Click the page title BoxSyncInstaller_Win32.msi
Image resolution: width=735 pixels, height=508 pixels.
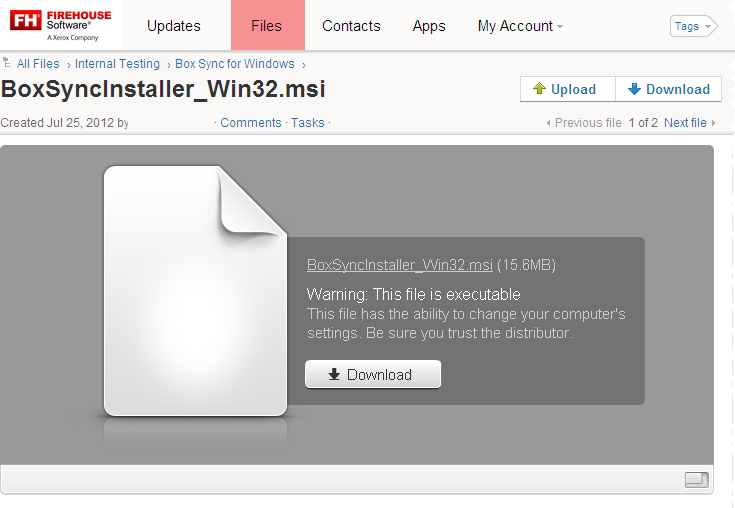click(x=163, y=89)
